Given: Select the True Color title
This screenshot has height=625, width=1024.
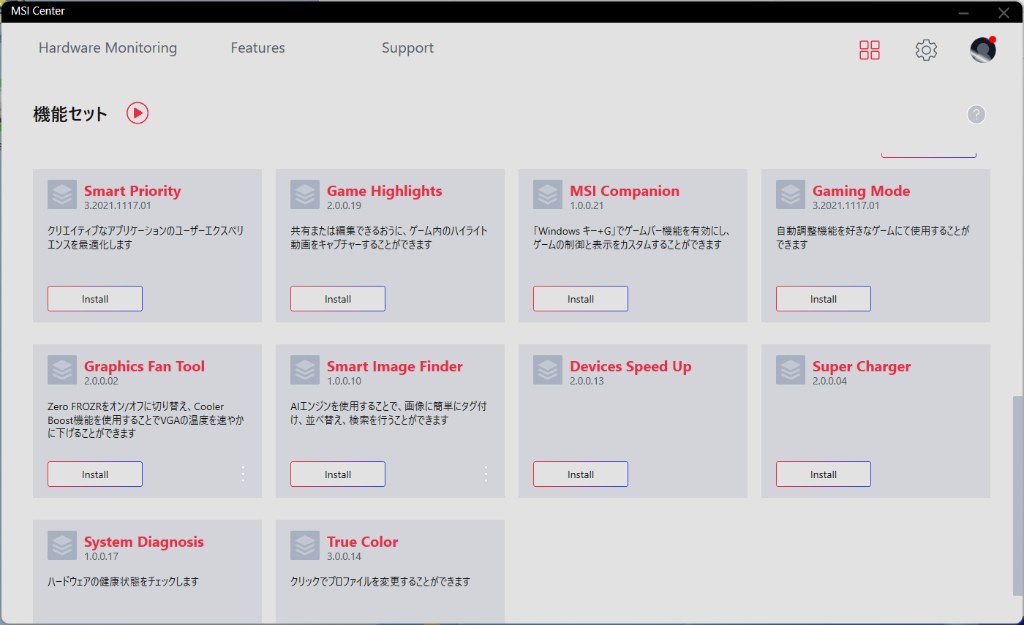Looking at the screenshot, I should pyautogui.click(x=362, y=542).
